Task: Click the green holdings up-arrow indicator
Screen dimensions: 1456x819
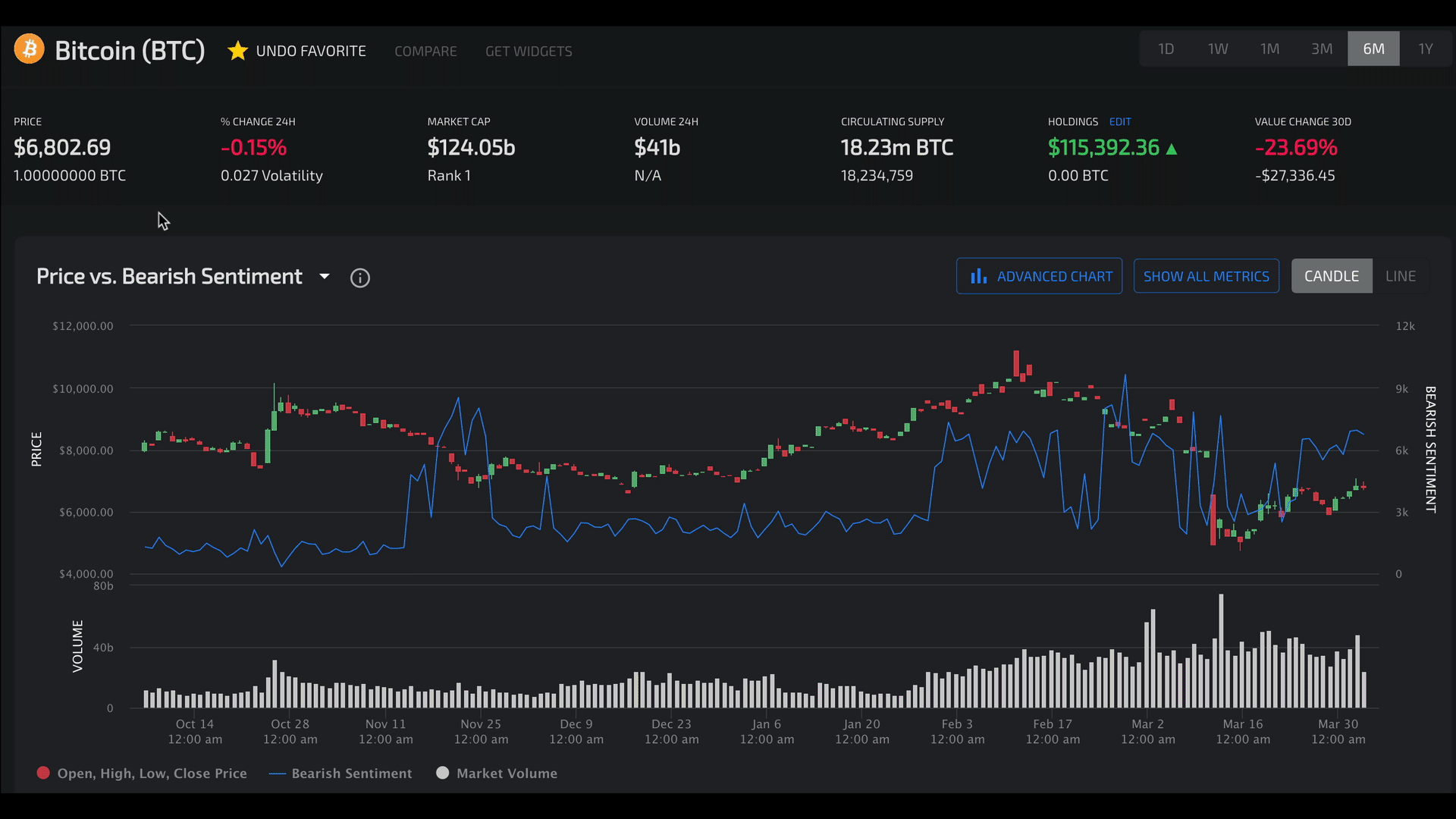Action: pos(1172,149)
